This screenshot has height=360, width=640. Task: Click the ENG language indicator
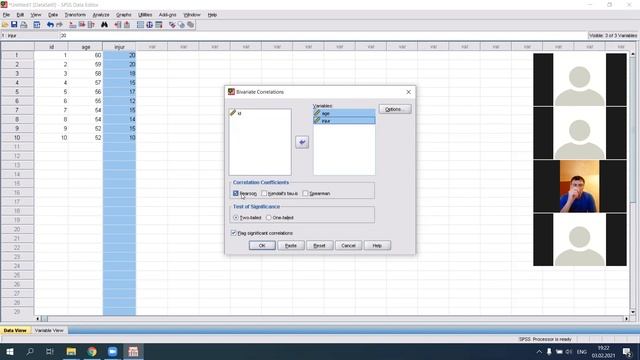(x=582, y=351)
